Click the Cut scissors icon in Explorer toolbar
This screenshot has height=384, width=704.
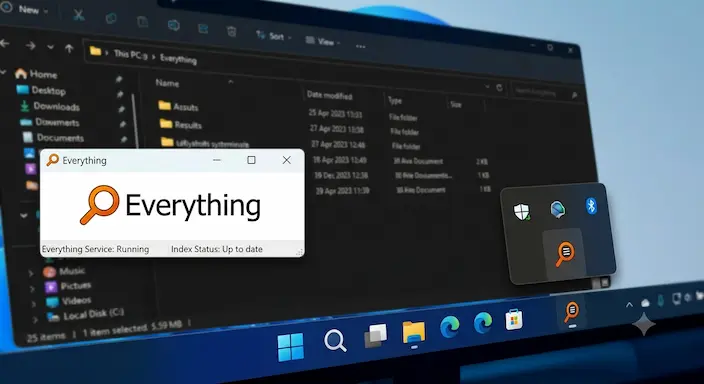coord(79,14)
